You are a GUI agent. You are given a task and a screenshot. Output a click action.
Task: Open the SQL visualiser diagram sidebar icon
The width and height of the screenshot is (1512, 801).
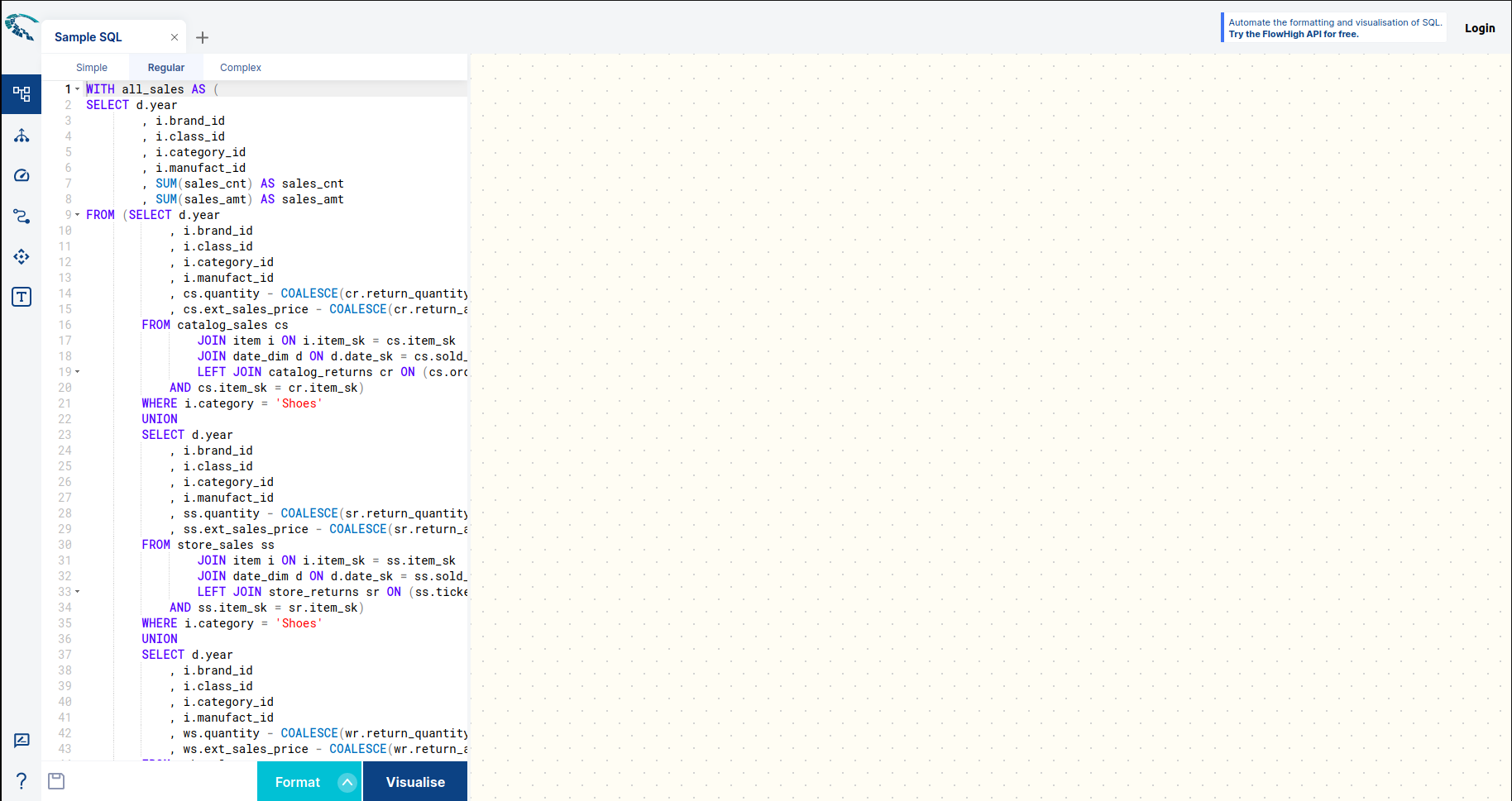(22, 94)
